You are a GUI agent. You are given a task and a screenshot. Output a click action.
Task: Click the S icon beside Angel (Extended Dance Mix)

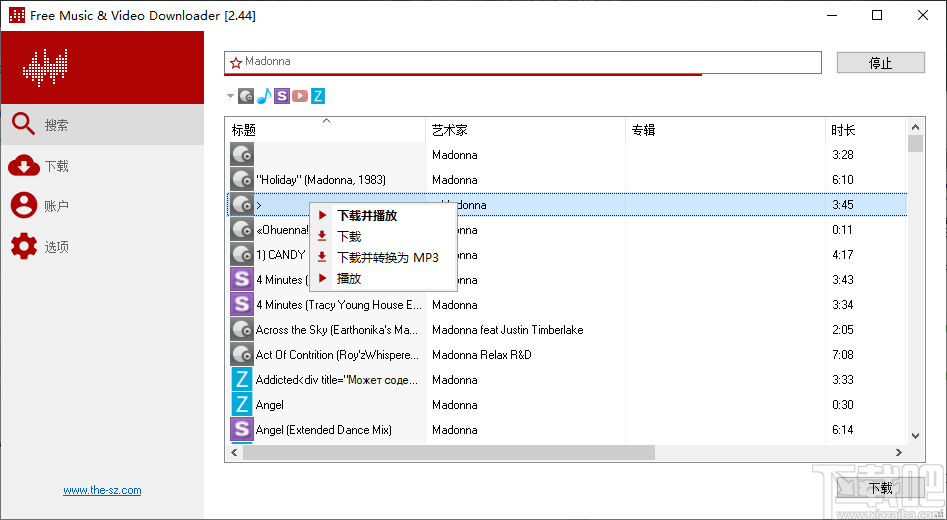click(x=242, y=429)
